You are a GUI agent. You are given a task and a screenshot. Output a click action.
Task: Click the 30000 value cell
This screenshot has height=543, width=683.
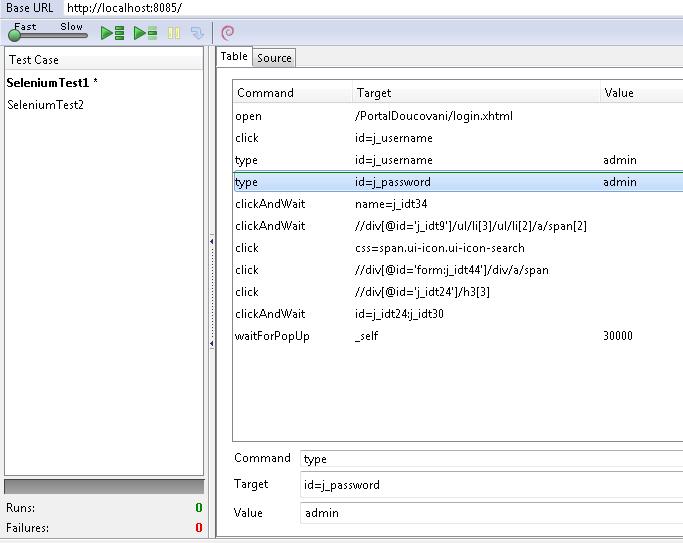coord(618,336)
